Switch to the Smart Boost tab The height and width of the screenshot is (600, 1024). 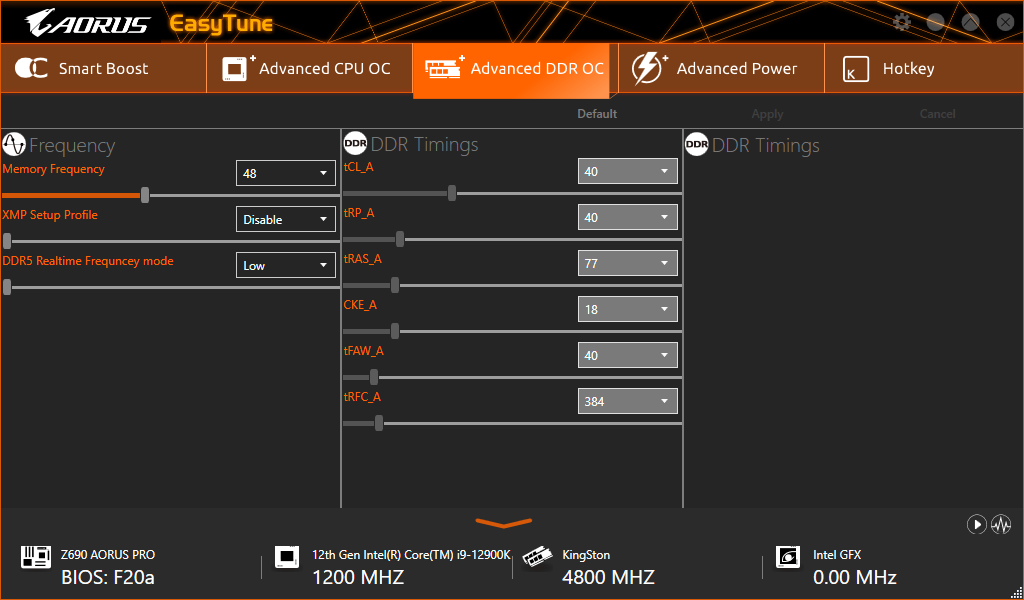click(103, 69)
